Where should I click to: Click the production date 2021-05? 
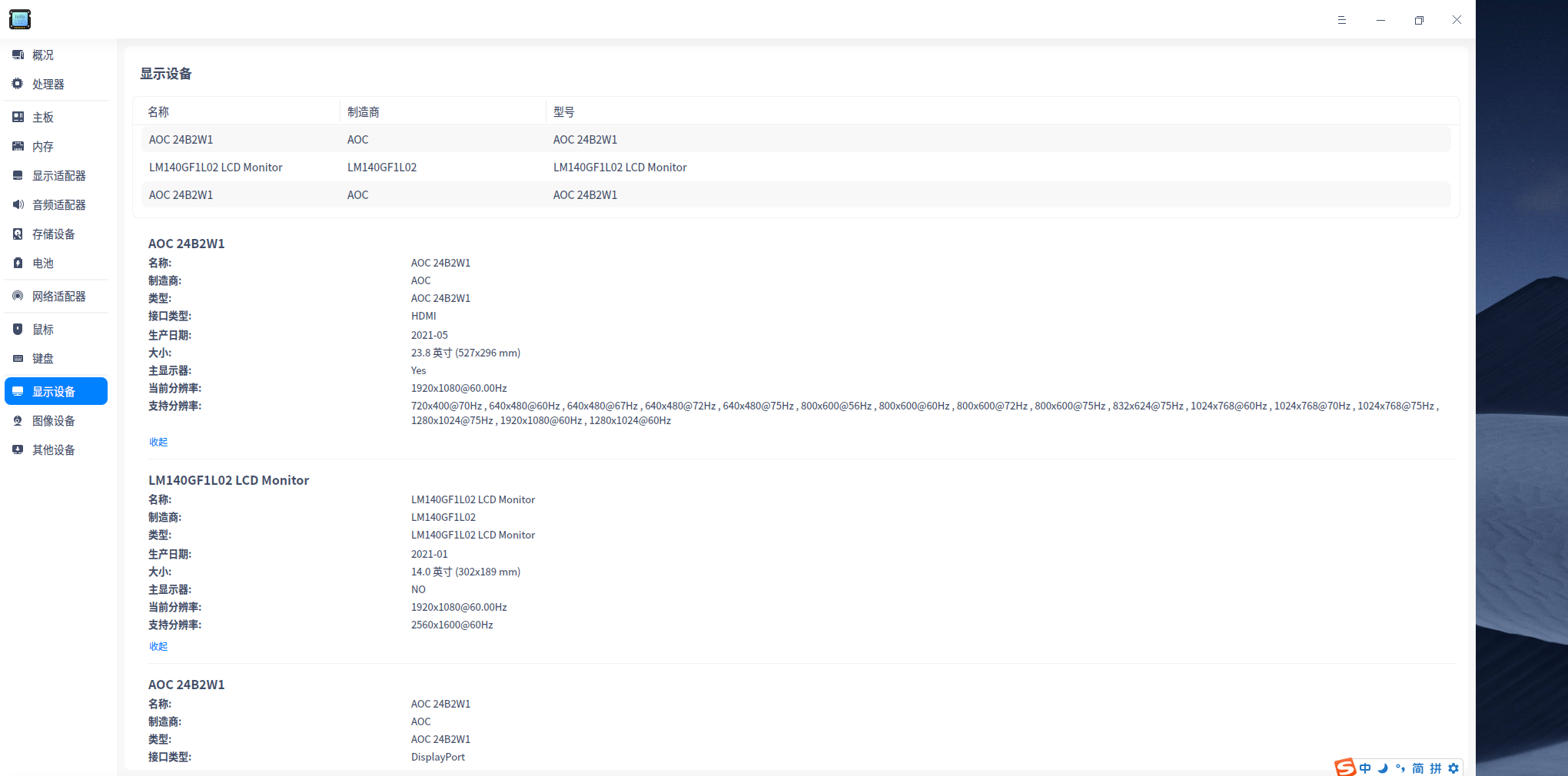pos(430,335)
